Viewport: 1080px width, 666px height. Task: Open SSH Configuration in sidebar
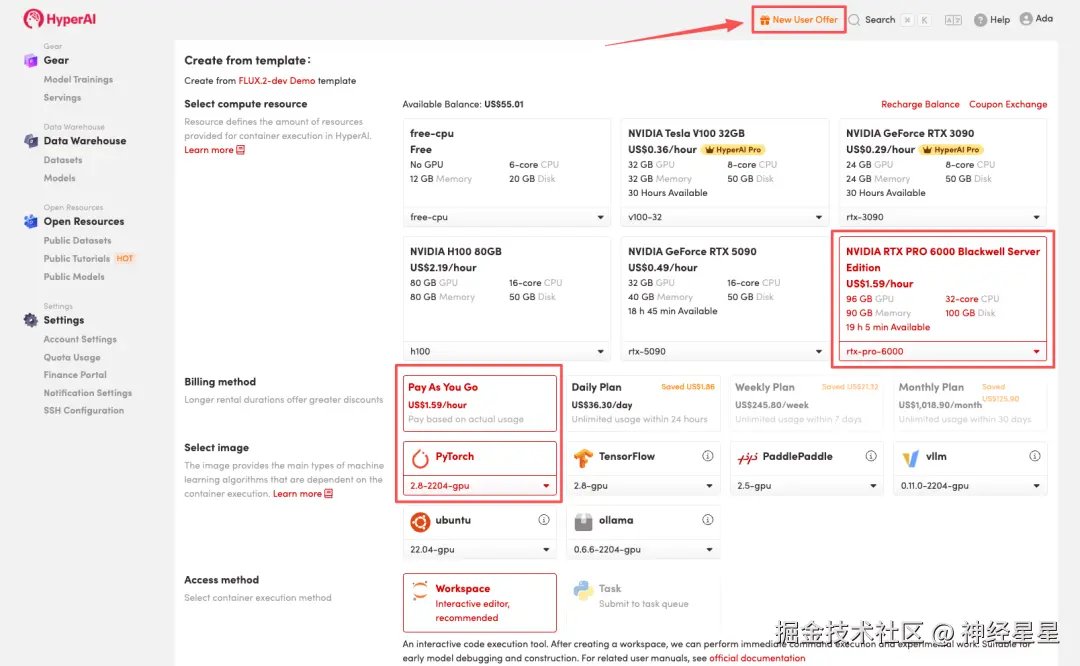[x=83, y=410]
